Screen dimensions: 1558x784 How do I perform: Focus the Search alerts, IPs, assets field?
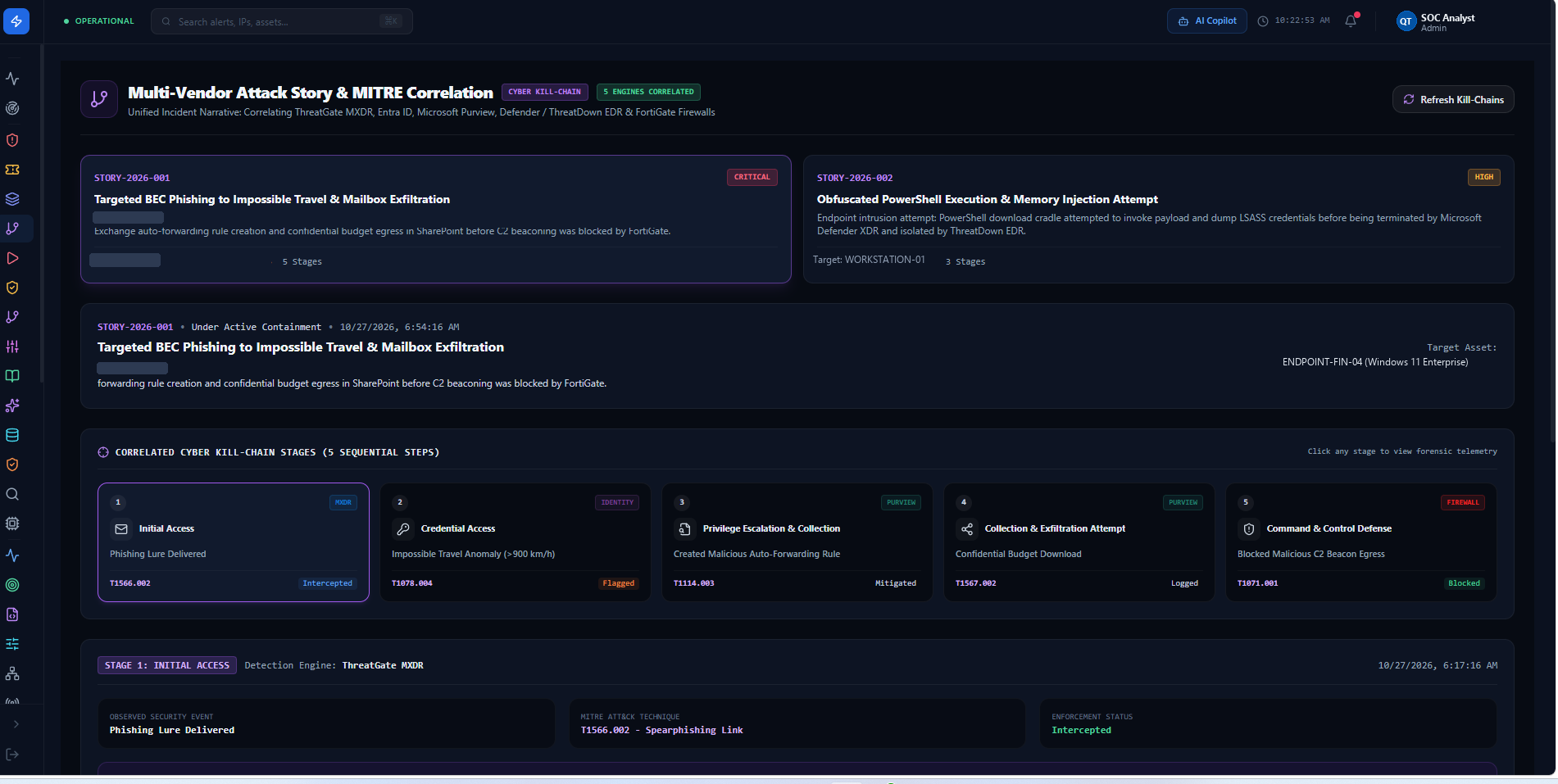point(282,21)
